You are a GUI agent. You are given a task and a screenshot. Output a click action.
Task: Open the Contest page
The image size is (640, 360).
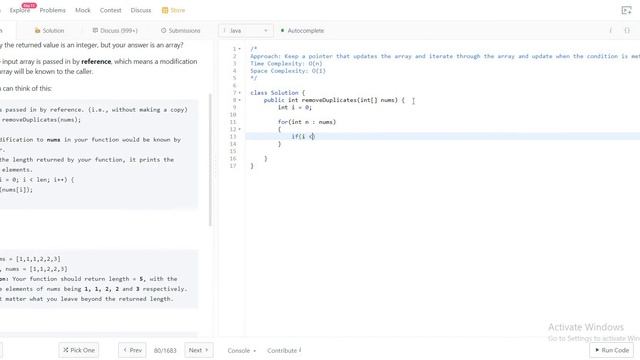tap(111, 10)
